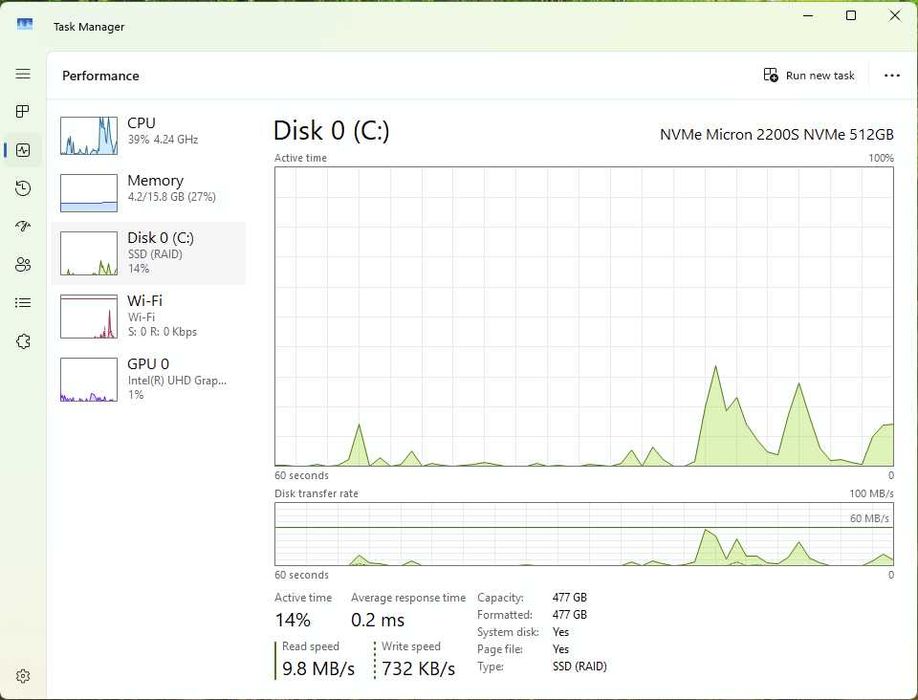This screenshot has width=918, height=700.
Task: Open the Startup apps page icon
Action: point(23,226)
